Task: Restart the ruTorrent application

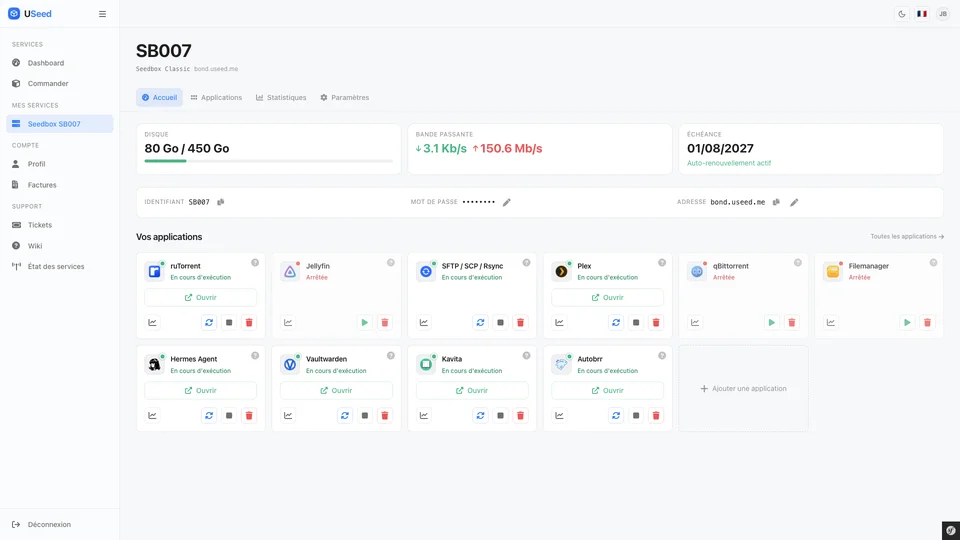Action: click(x=209, y=323)
